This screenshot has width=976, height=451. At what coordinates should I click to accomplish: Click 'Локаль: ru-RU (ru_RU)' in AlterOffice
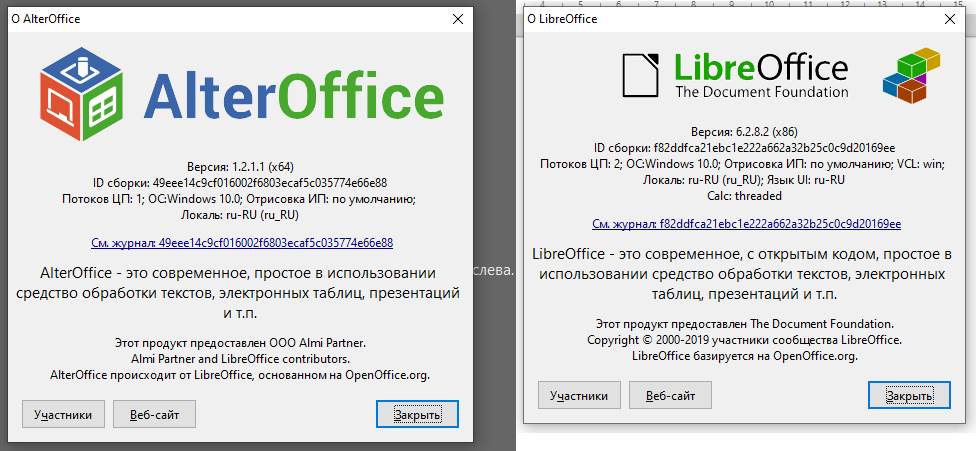240,215
